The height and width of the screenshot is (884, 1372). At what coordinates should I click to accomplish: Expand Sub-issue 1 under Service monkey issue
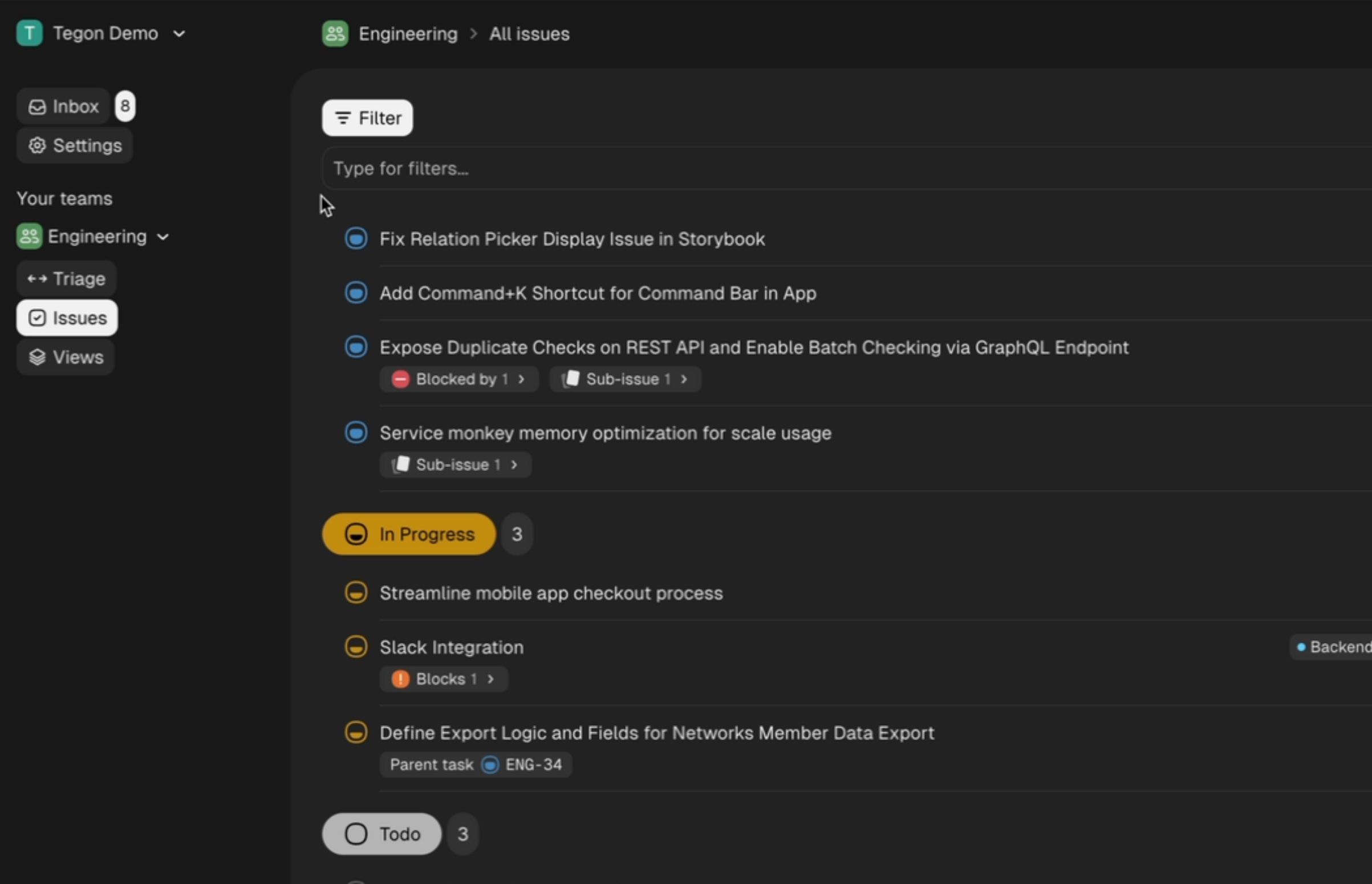pyautogui.click(x=455, y=465)
